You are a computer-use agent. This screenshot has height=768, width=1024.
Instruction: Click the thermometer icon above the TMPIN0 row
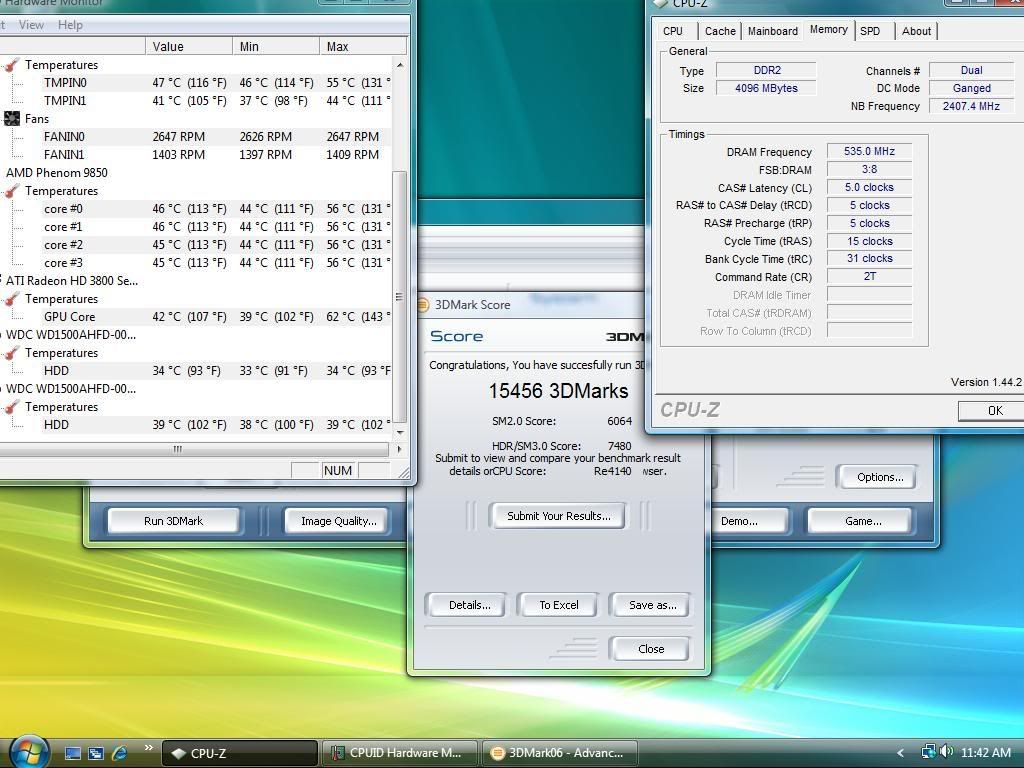12,65
